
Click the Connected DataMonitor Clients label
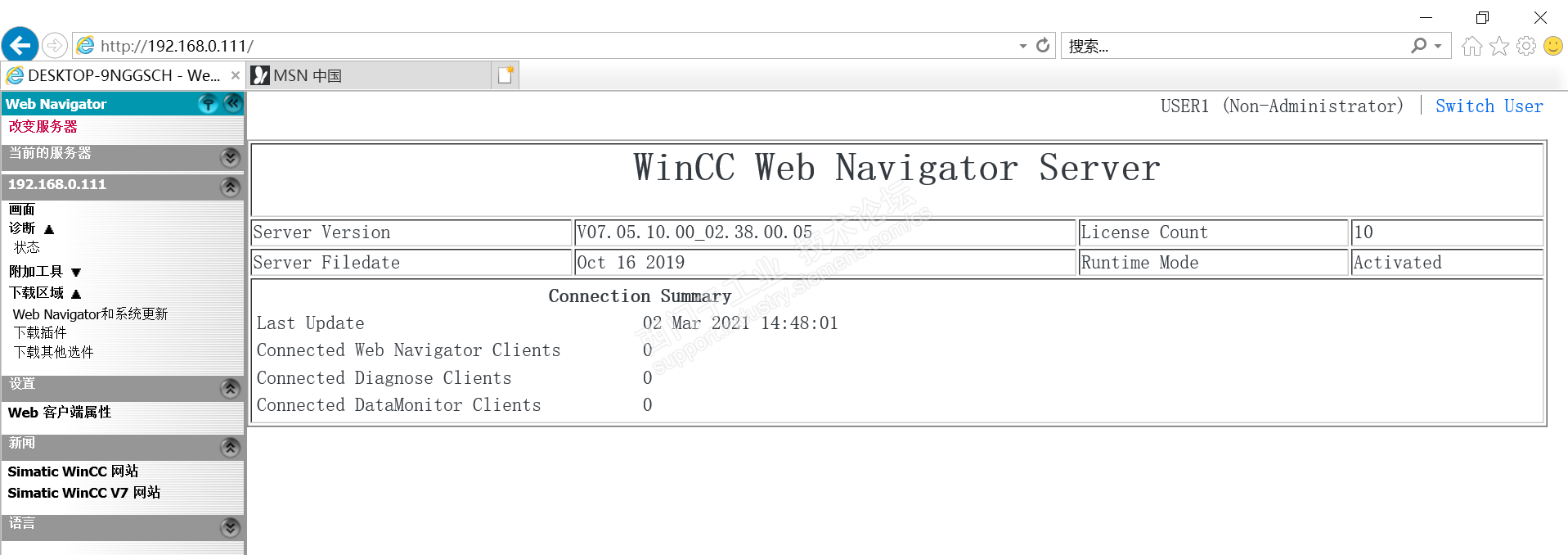[x=398, y=405]
